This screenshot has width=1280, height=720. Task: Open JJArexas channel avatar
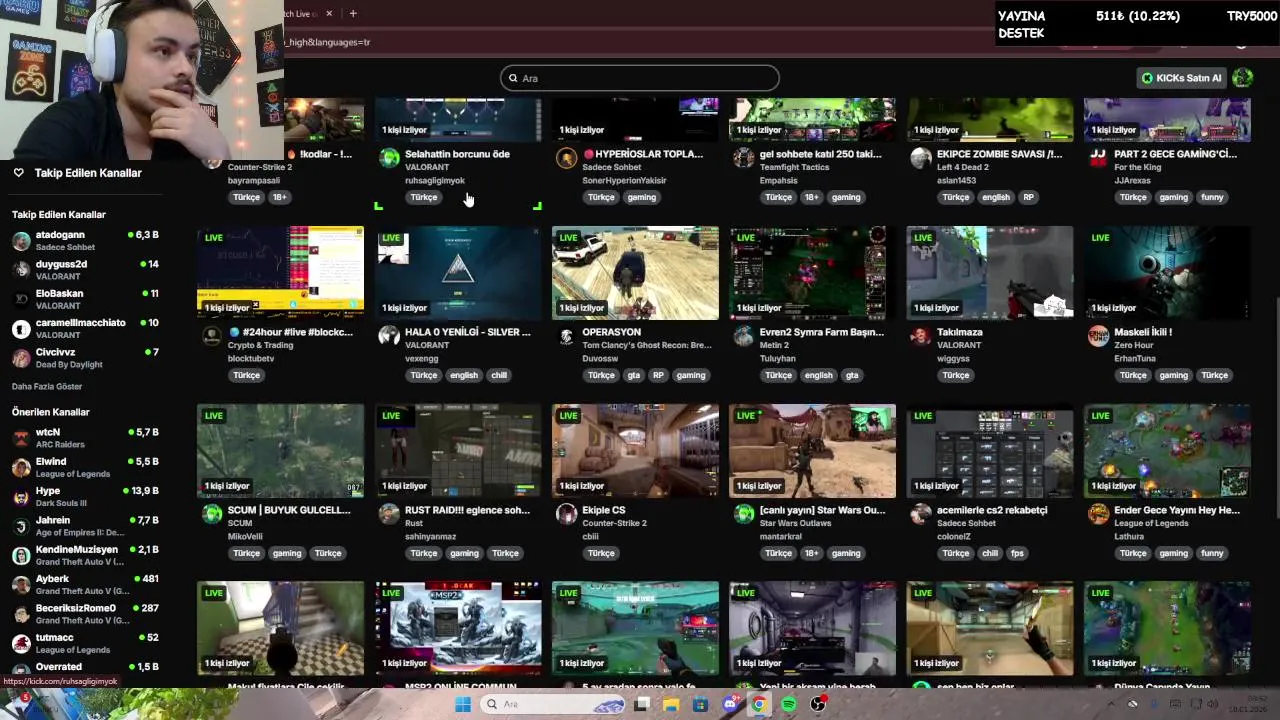tap(1098, 158)
